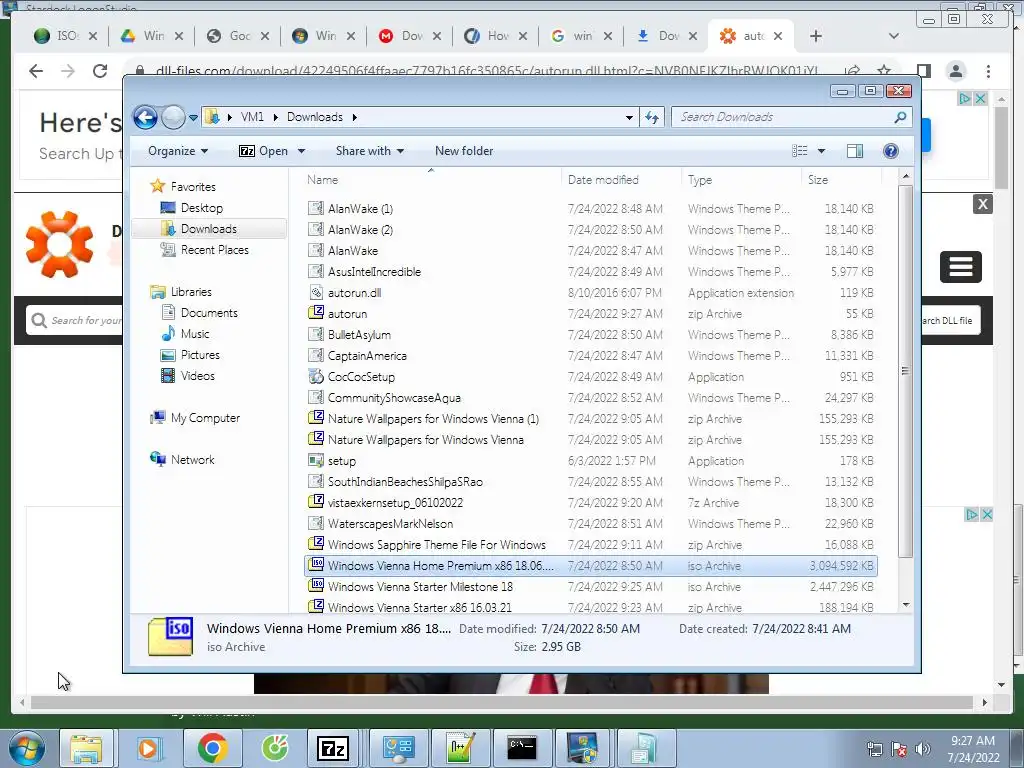This screenshot has height=768, width=1024.
Task: Open Videos library
Action: point(197,376)
